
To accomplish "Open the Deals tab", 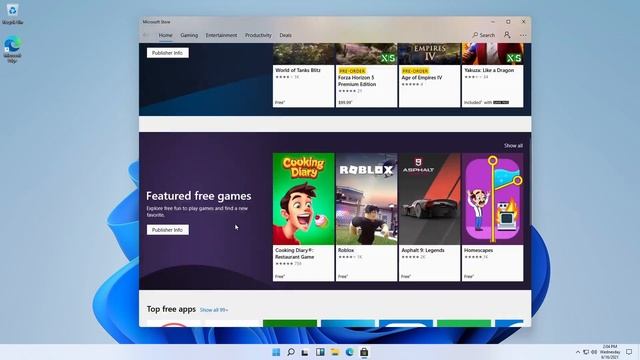I will (285, 36).
